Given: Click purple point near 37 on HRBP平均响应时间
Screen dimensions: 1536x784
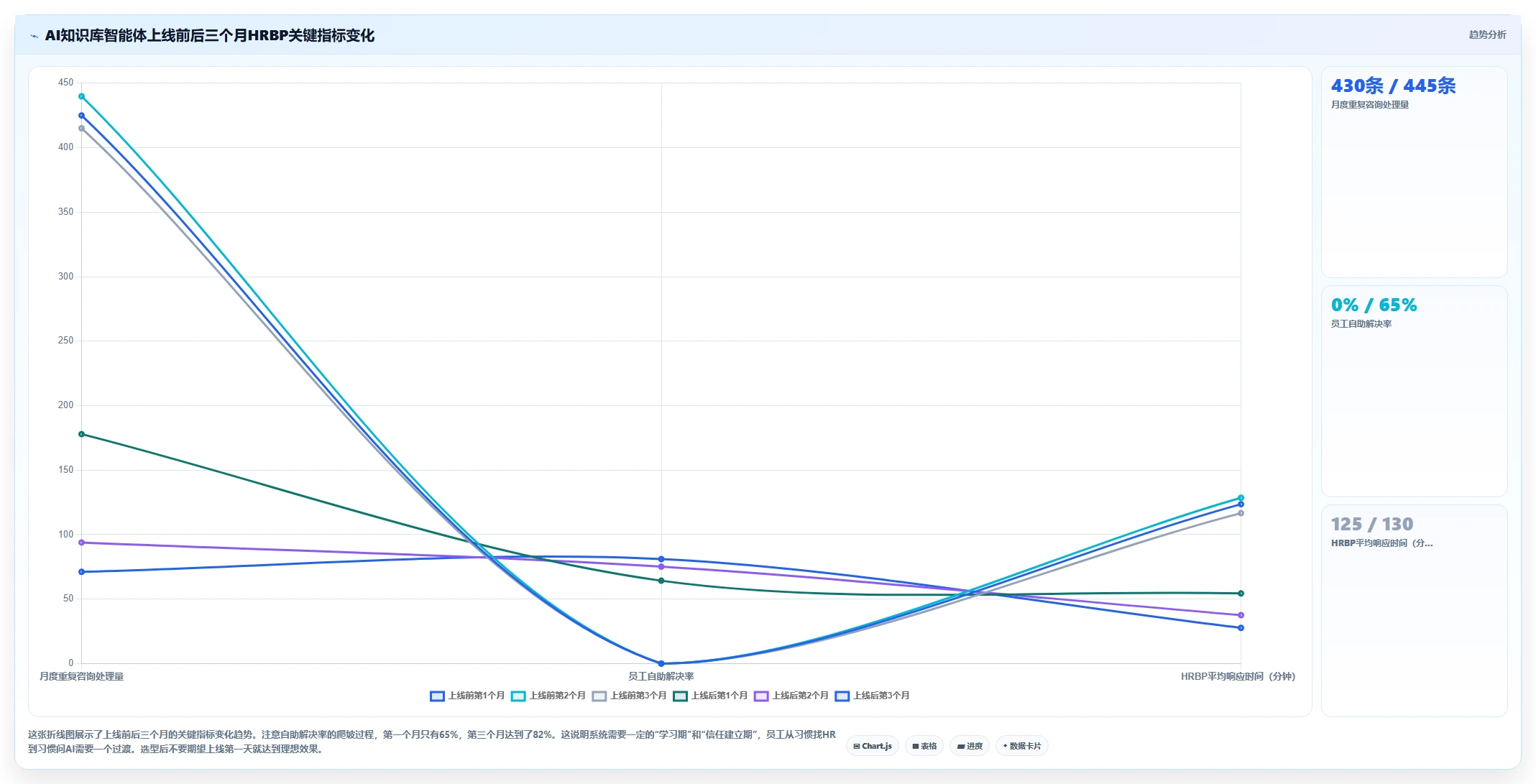Looking at the screenshot, I should pos(1241,615).
